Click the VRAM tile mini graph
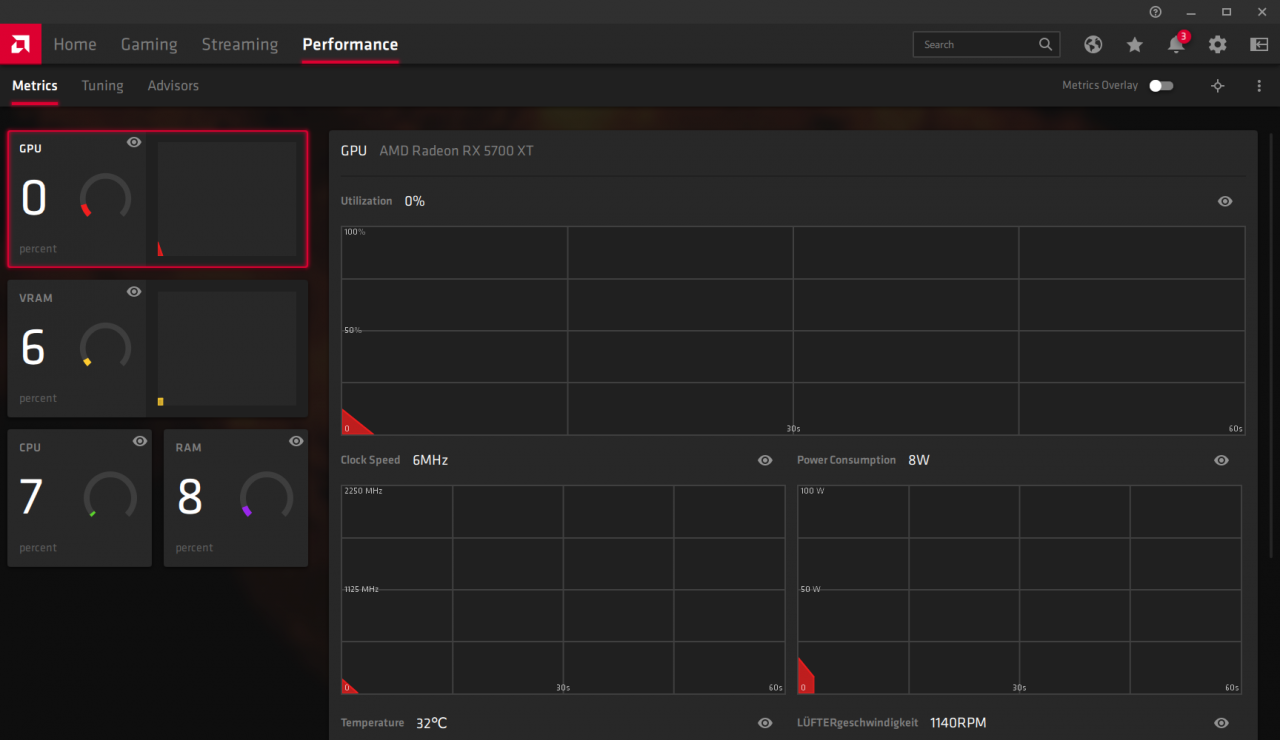The width and height of the screenshot is (1280, 740). point(227,349)
